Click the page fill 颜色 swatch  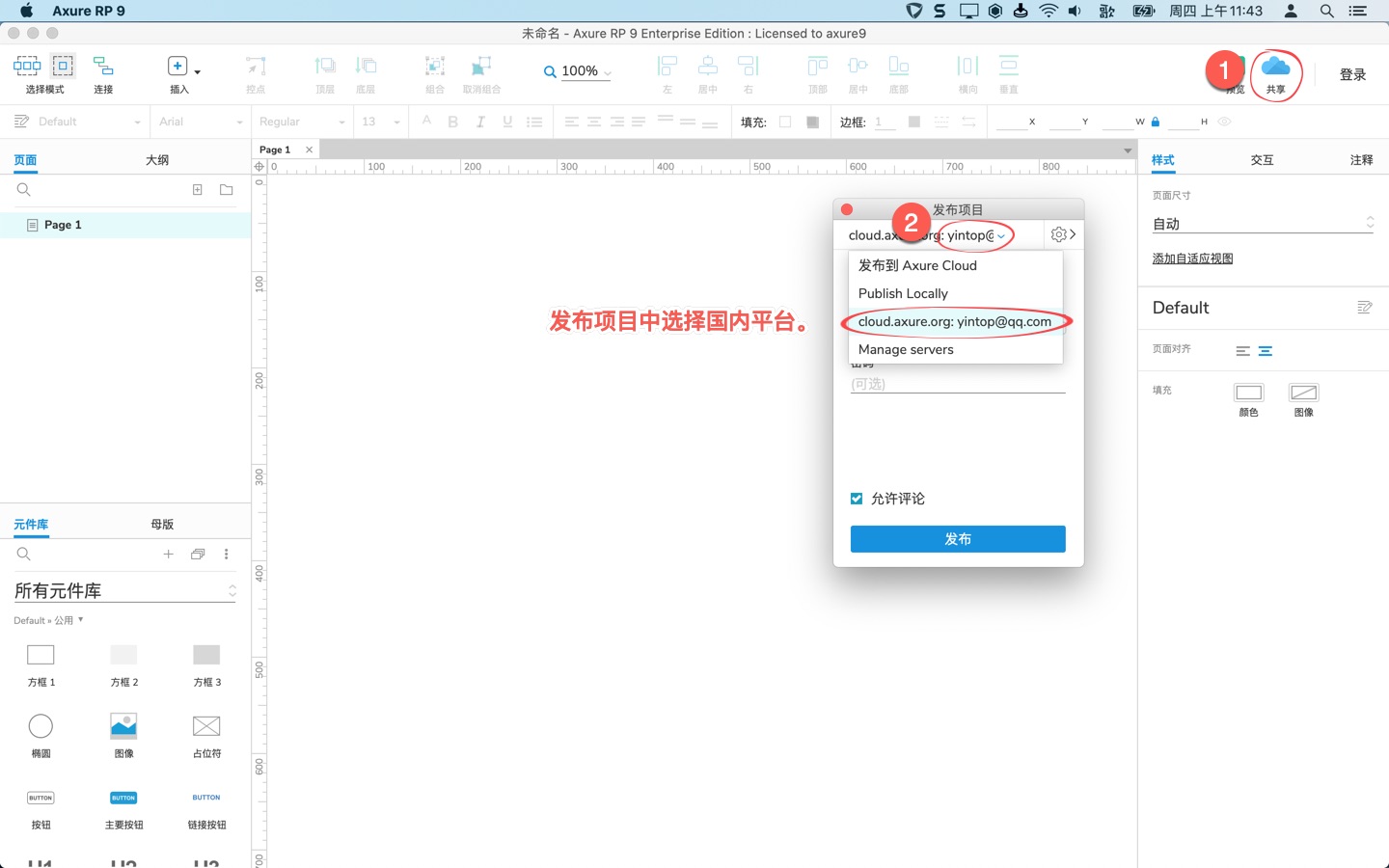tap(1249, 393)
